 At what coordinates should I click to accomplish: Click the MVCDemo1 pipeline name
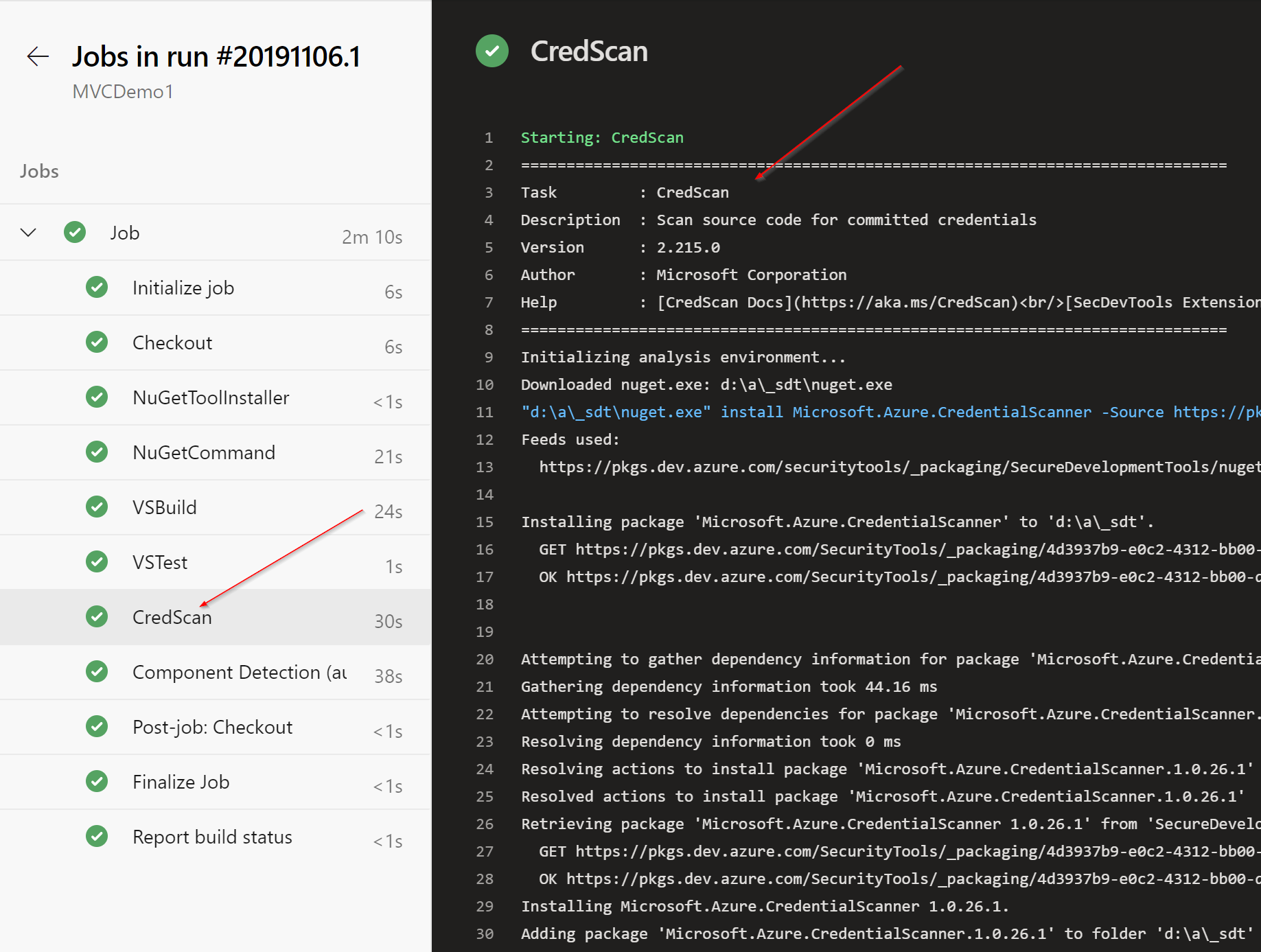tap(123, 92)
